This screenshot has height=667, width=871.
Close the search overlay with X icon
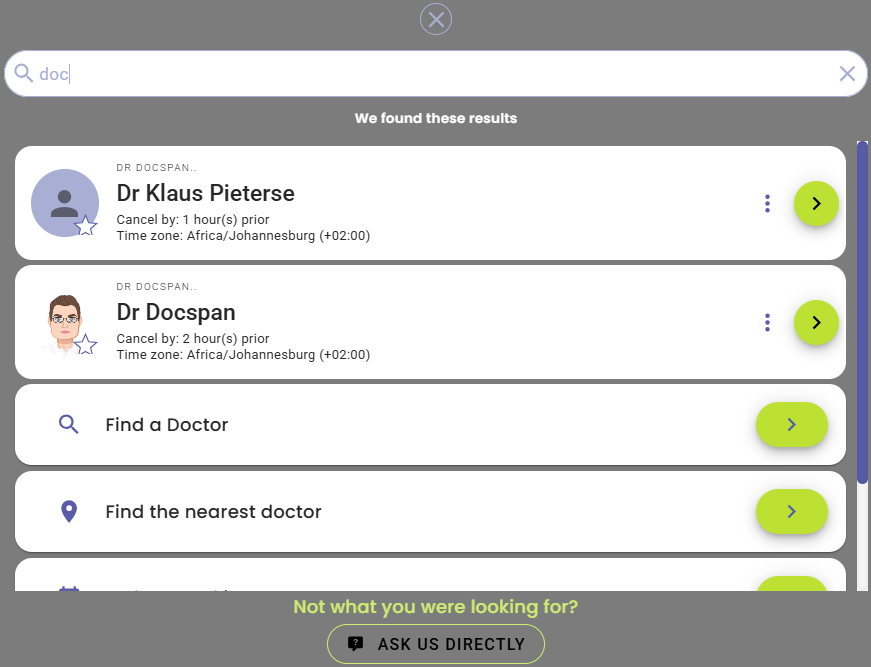point(436,19)
